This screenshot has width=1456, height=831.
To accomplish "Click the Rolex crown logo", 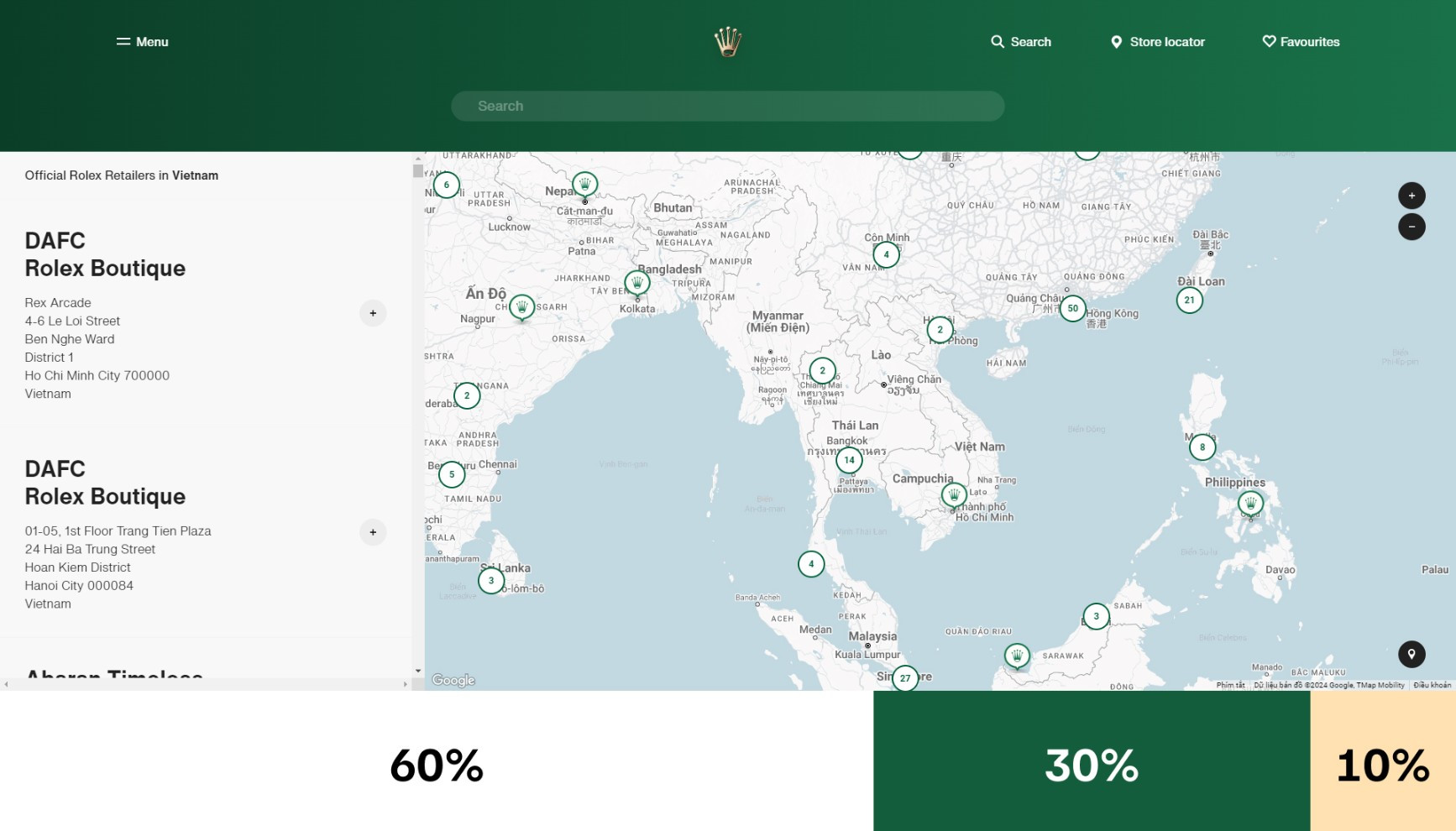I will click(x=728, y=42).
